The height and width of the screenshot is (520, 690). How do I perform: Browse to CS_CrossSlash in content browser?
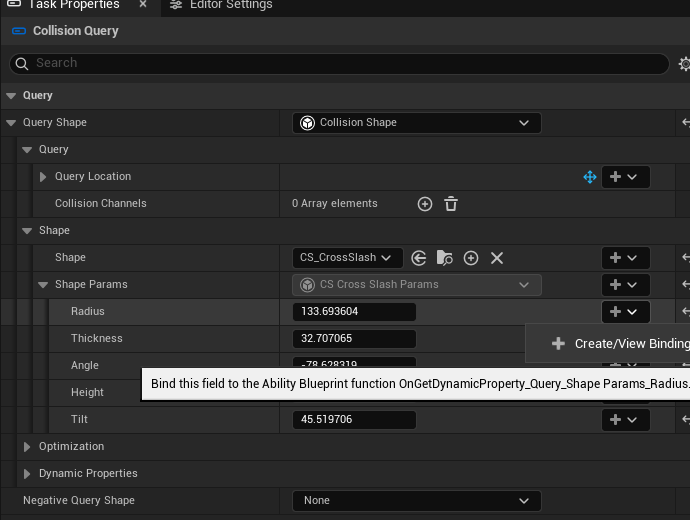pos(444,258)
